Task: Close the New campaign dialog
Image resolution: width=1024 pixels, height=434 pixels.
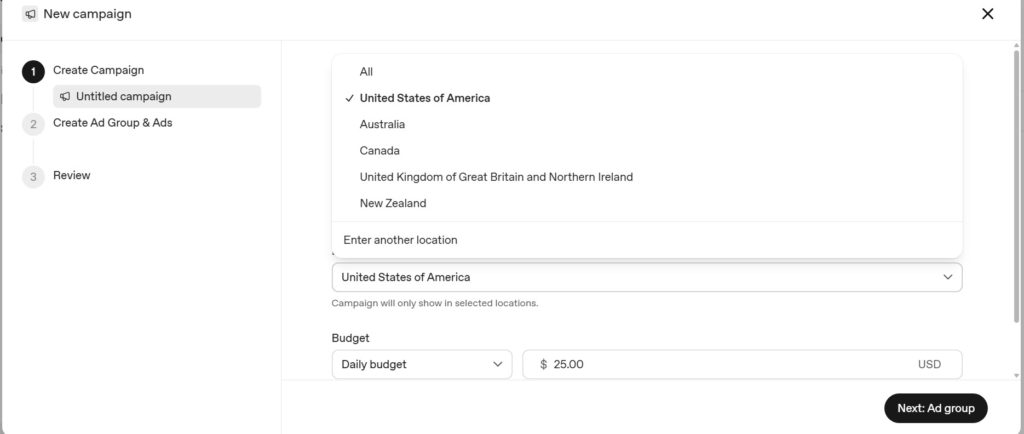Action: 987,14
